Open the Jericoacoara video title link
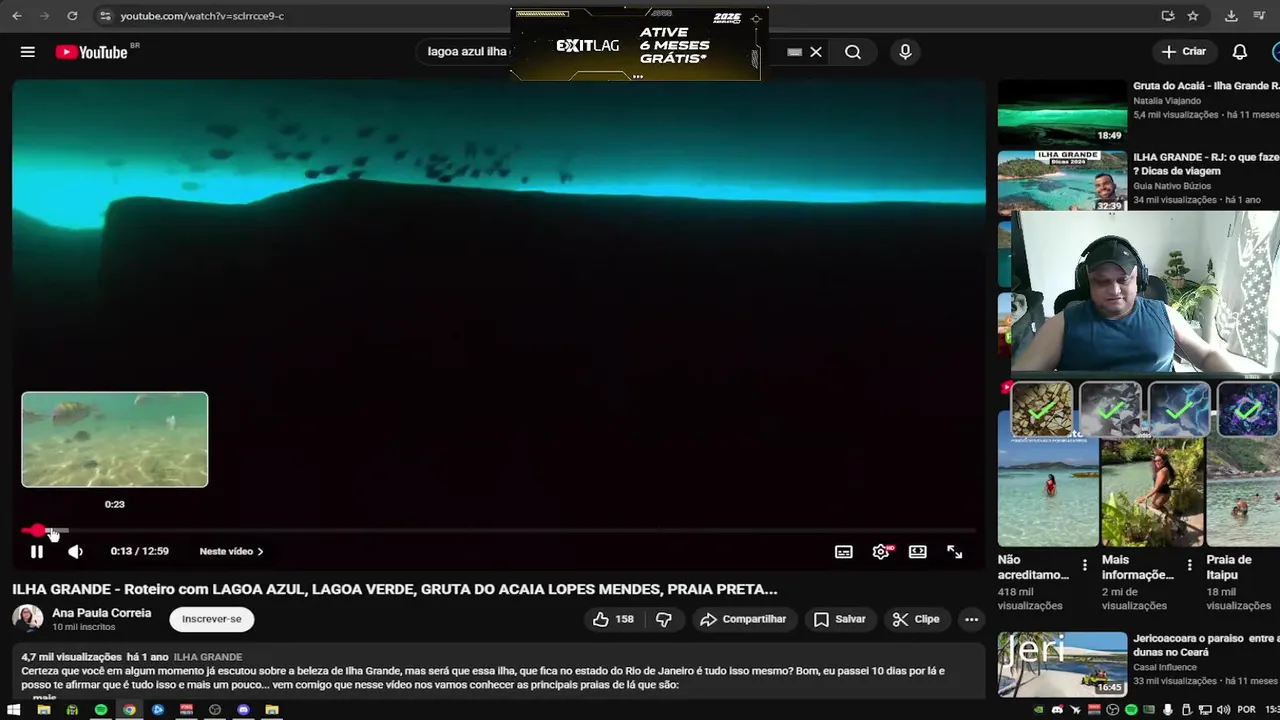This screenshot has height=720, width=1280. (x=1206, y=645)
